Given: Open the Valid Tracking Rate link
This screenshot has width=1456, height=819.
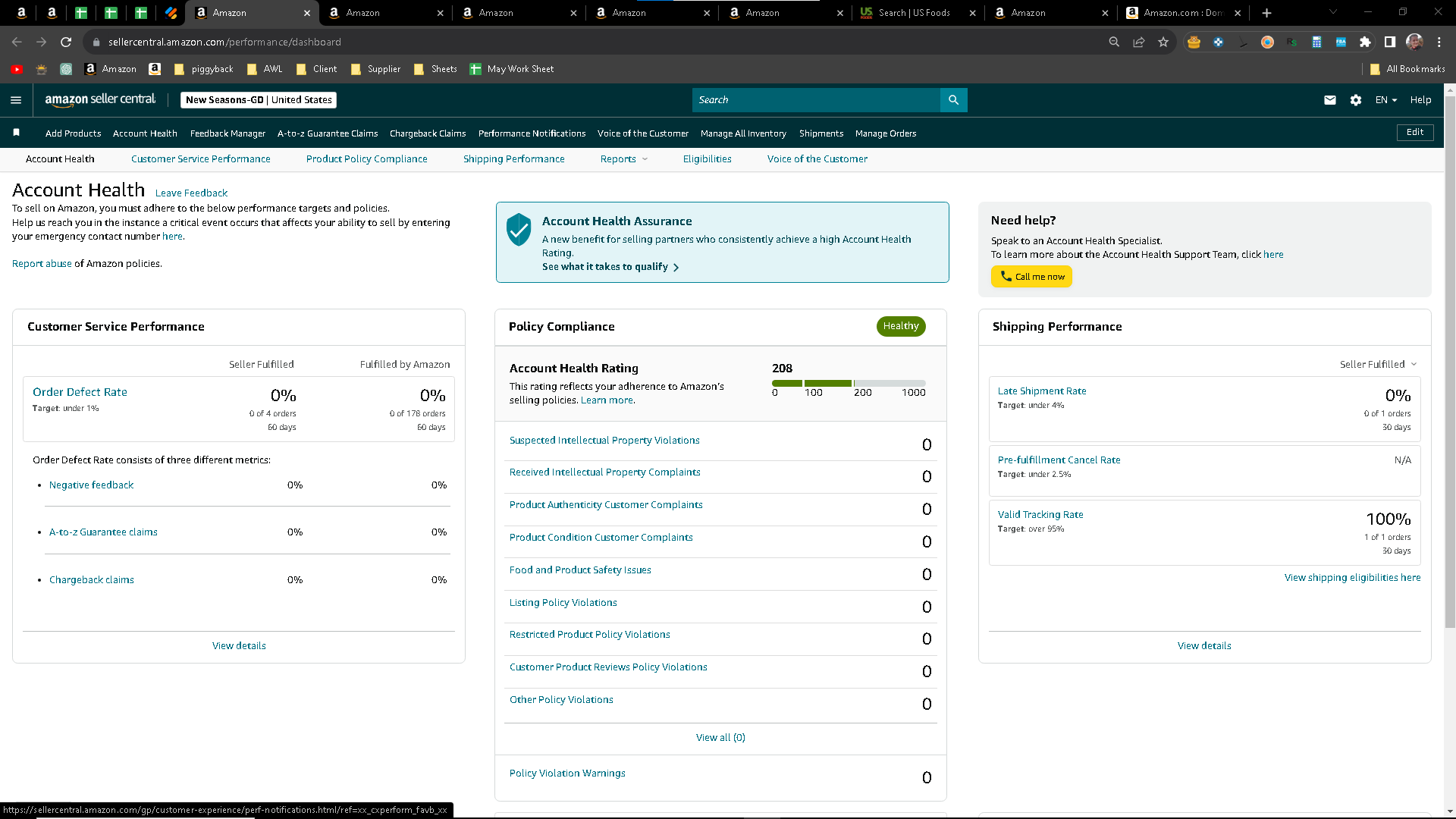Looking at the screenshot, I should (x=1040, y=514).
